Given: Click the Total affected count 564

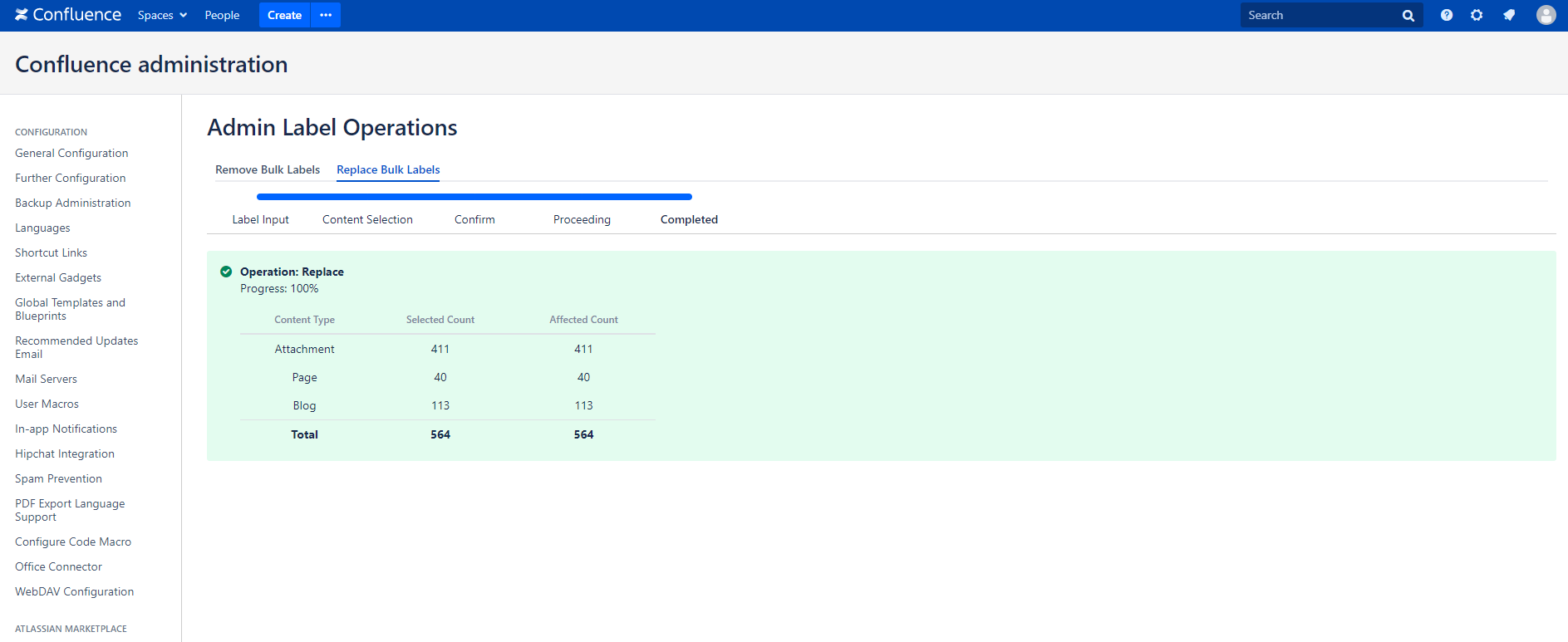Looking at the screenshot, I should pyautogui.click(x=583, y=434).
